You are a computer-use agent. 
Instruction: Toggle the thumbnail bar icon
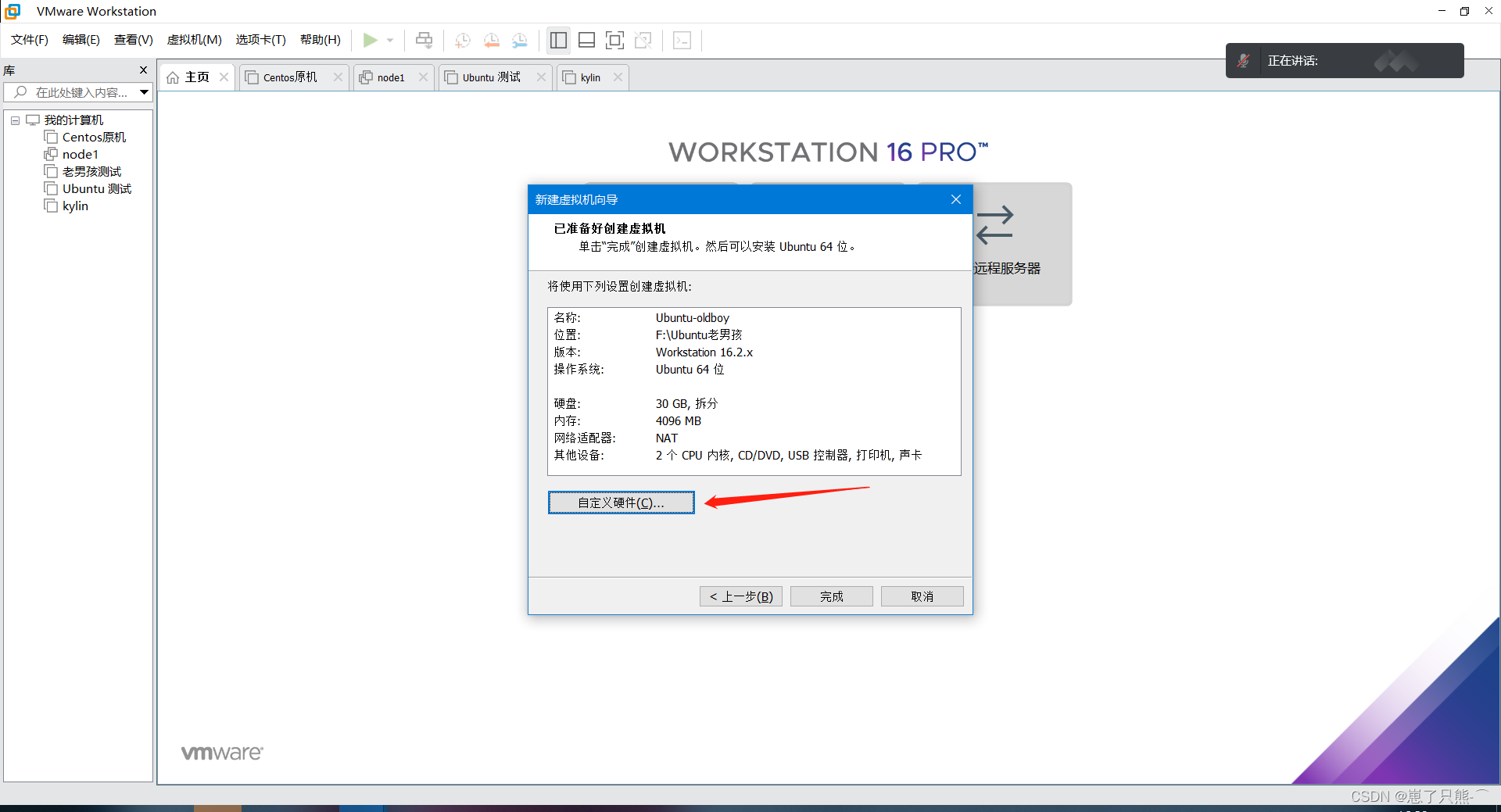pyautogui.click(x=586, y=40)
